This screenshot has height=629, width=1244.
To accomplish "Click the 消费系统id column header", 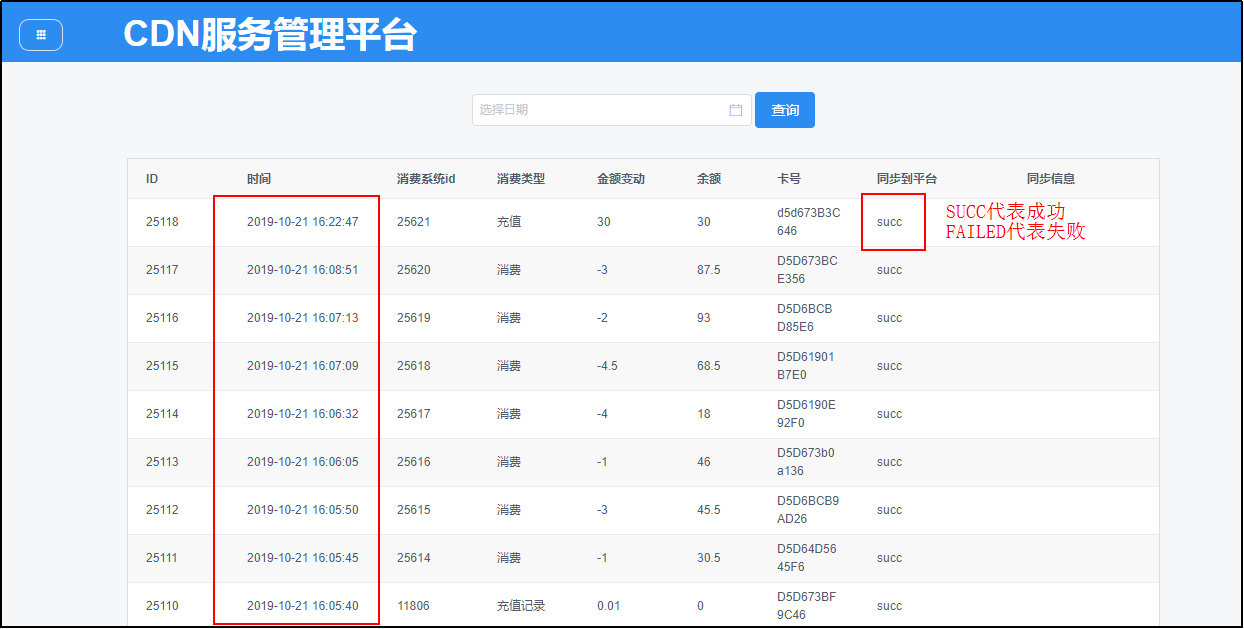I will [x=426, y=179].
